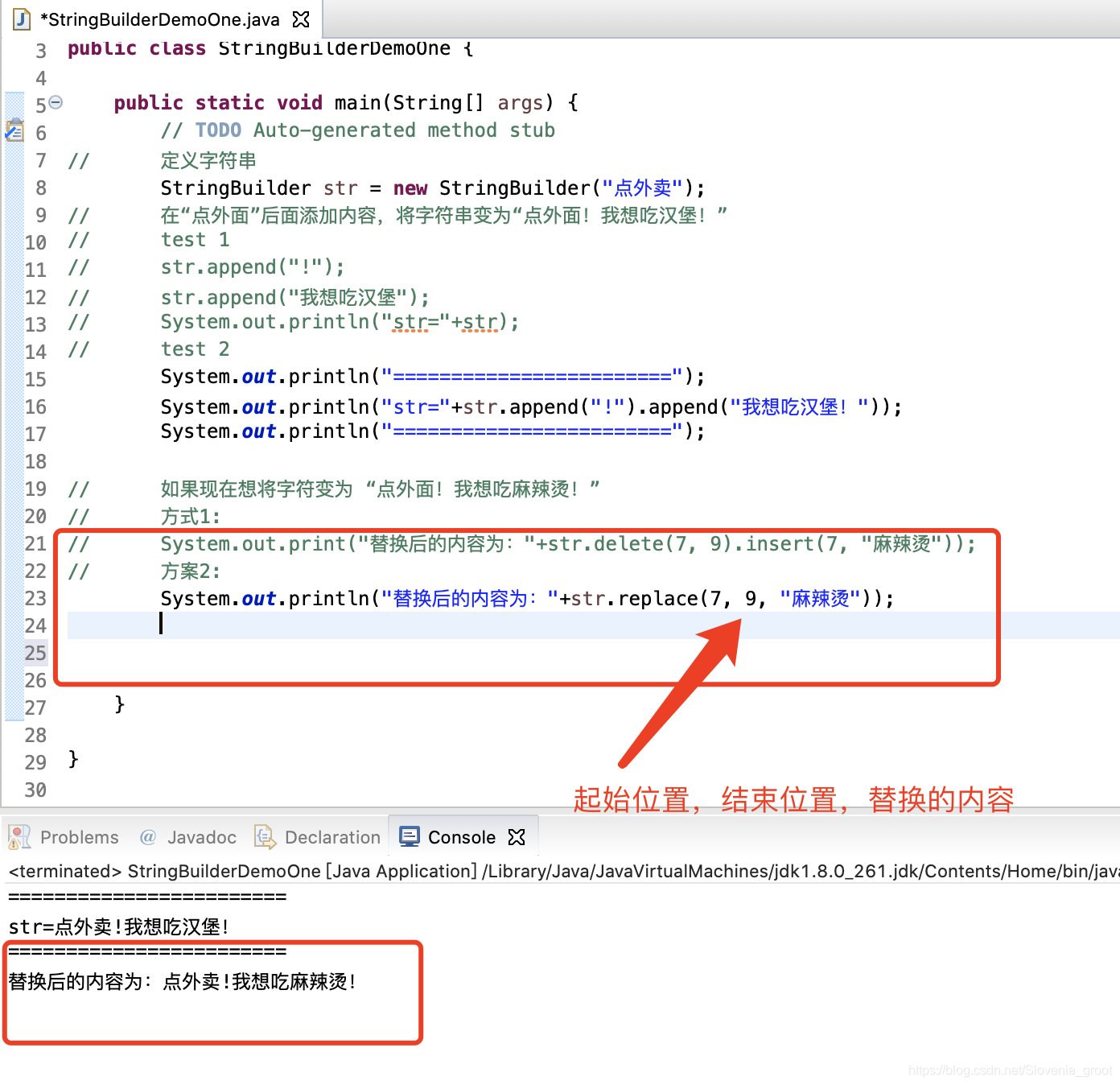Click the Console monitor icon
The image size is (1120, 1085).
pyautogui.click(x=410, y=837)
